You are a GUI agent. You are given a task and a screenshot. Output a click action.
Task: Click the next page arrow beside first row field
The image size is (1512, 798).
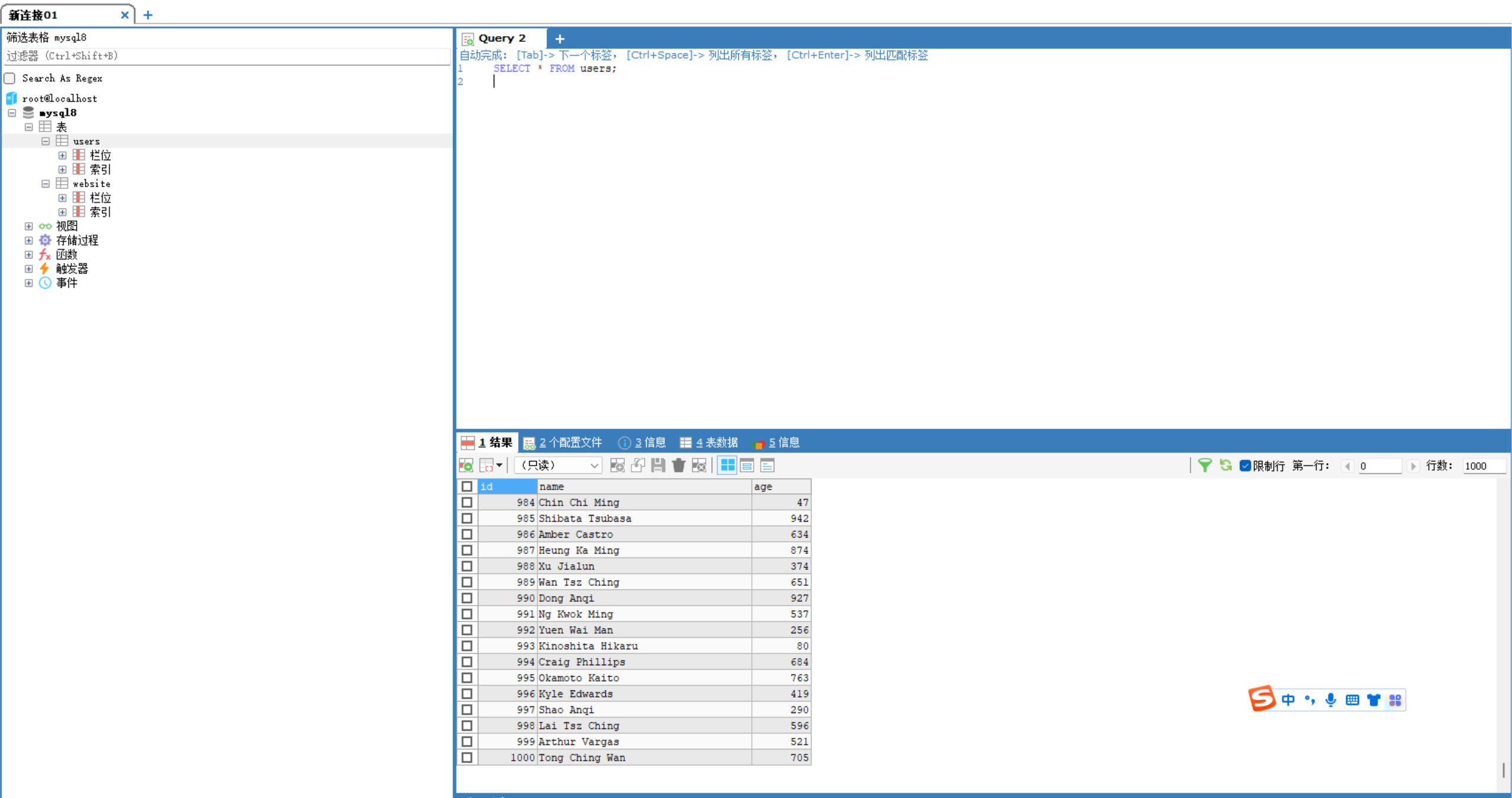(x=1413, y=466)
